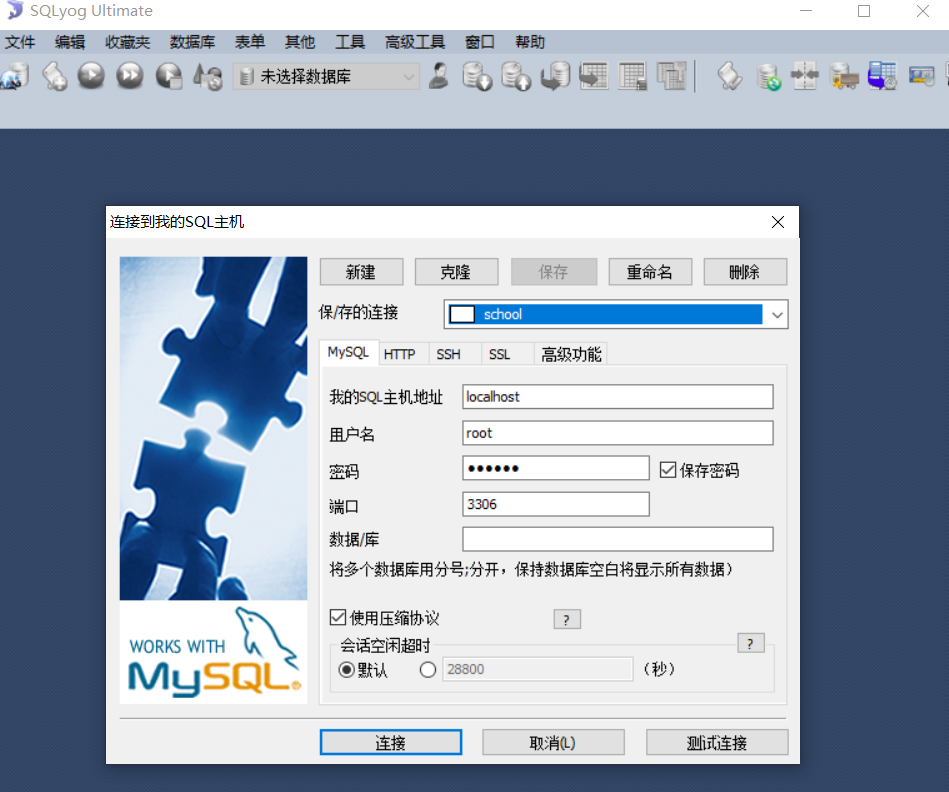Click the grayed 保存 button

point(554,272)
